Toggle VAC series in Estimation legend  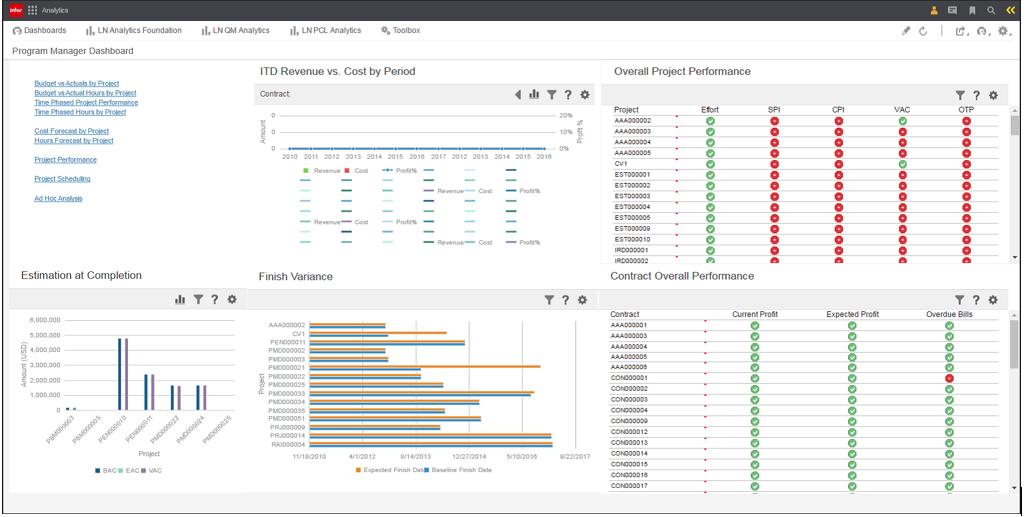pyautogui.click(x=149, y=470)
